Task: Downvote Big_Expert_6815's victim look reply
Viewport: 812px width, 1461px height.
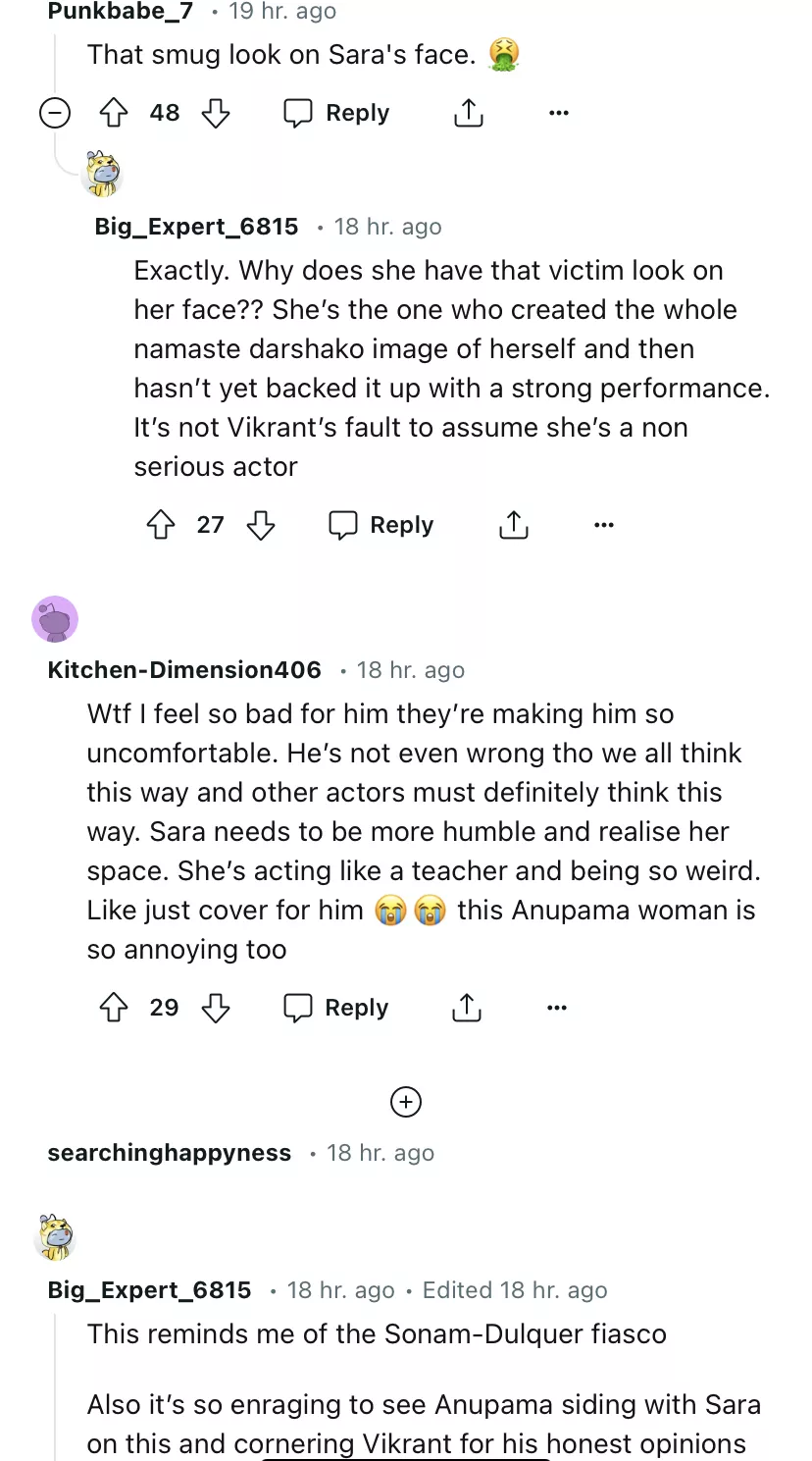Action: pos(261,526)
